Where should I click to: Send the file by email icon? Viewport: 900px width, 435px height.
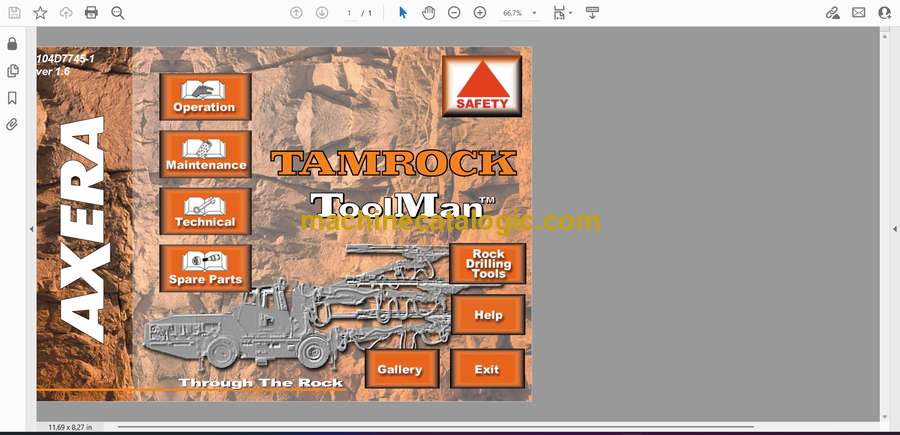859,13
